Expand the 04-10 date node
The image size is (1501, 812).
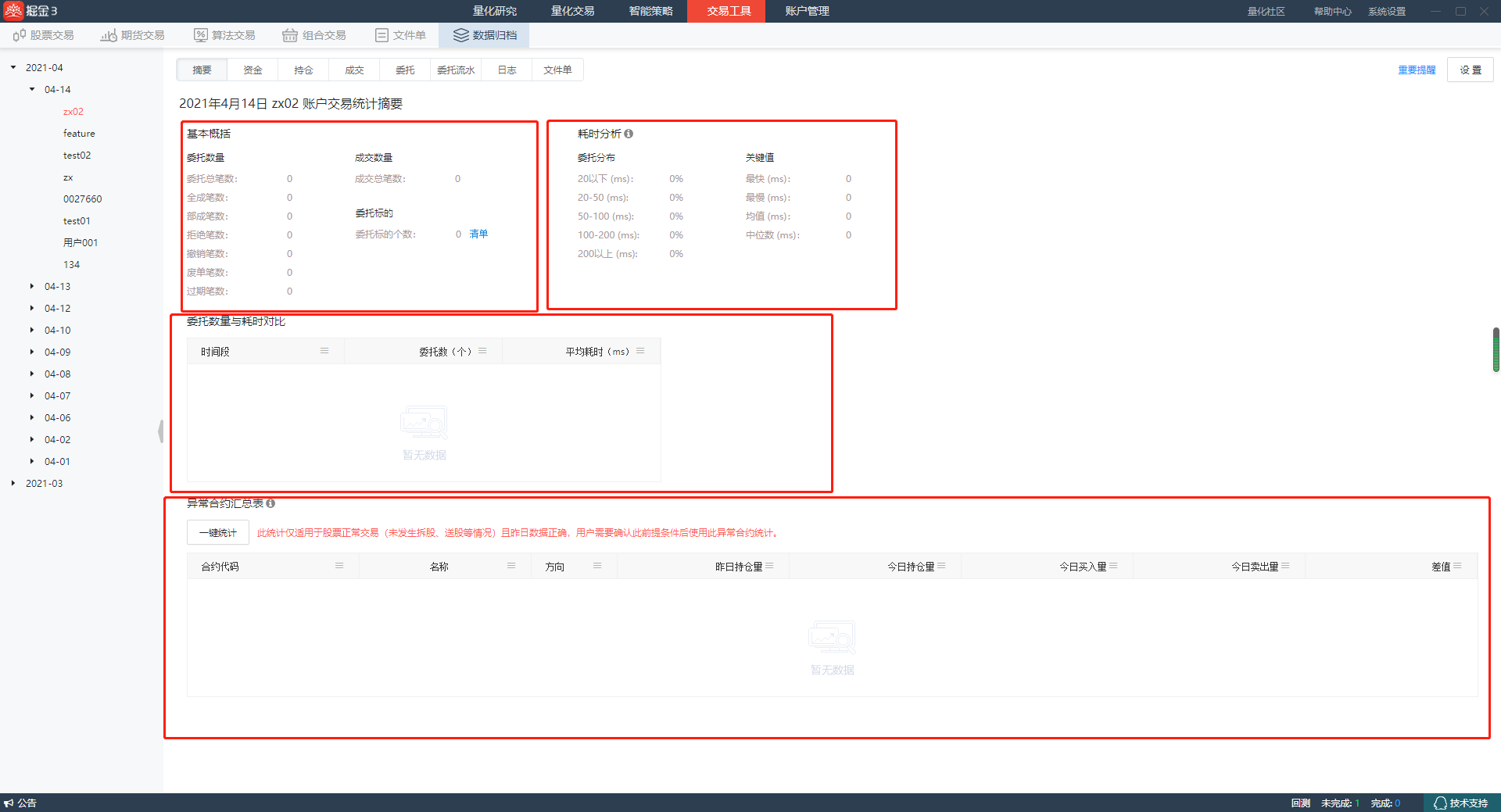click(x=32, y=330)
